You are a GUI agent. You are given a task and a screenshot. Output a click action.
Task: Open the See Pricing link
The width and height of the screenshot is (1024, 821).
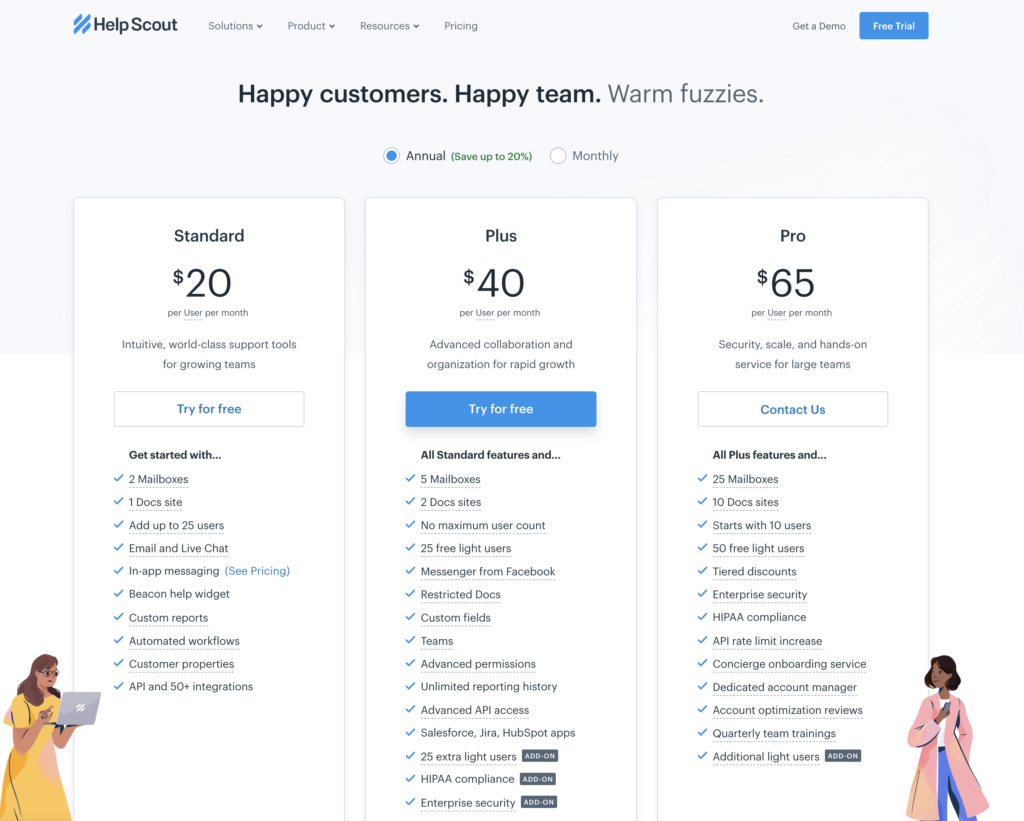point(257,571)
